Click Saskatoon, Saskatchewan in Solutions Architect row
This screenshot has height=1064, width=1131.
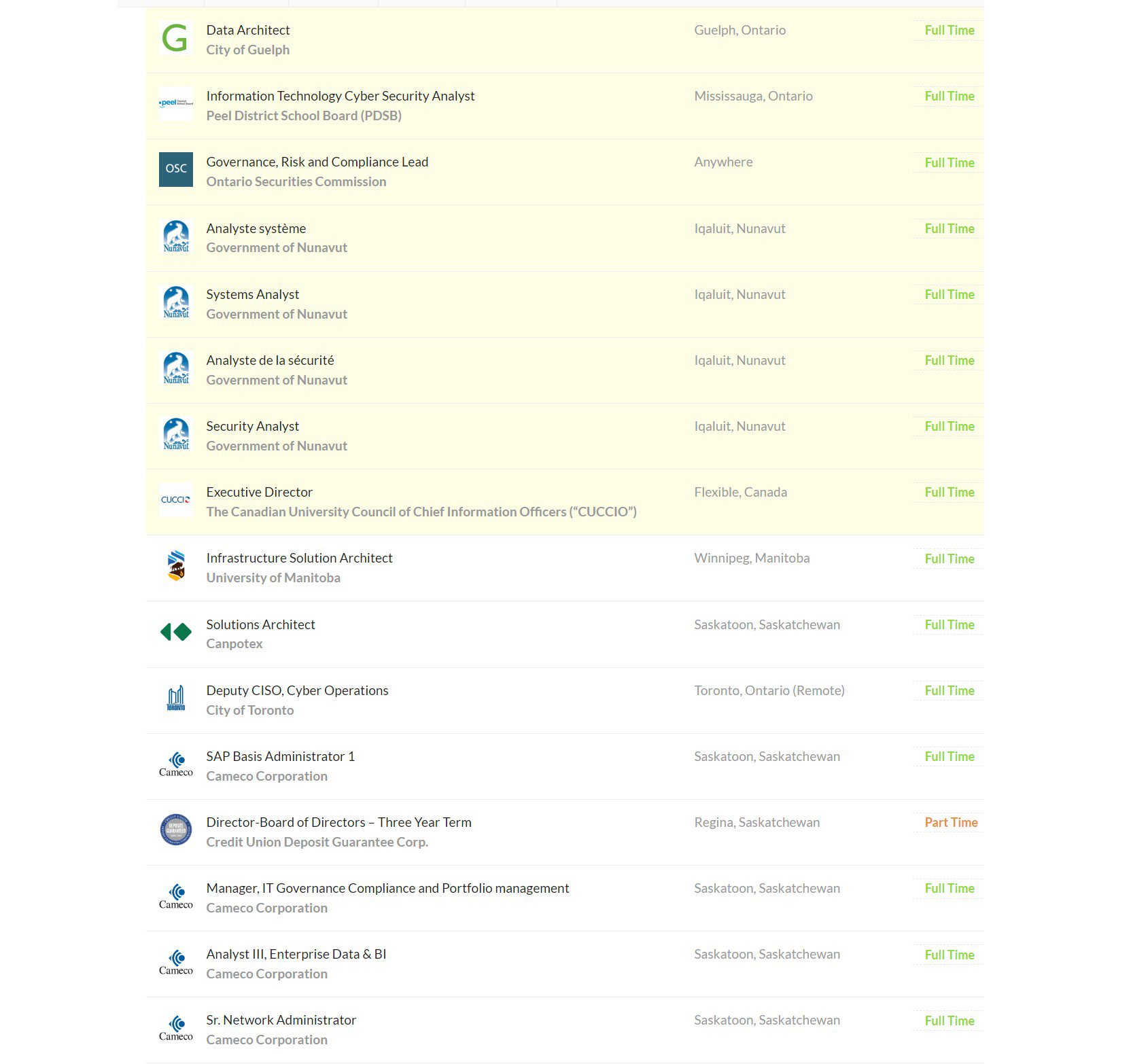[767, 624]
